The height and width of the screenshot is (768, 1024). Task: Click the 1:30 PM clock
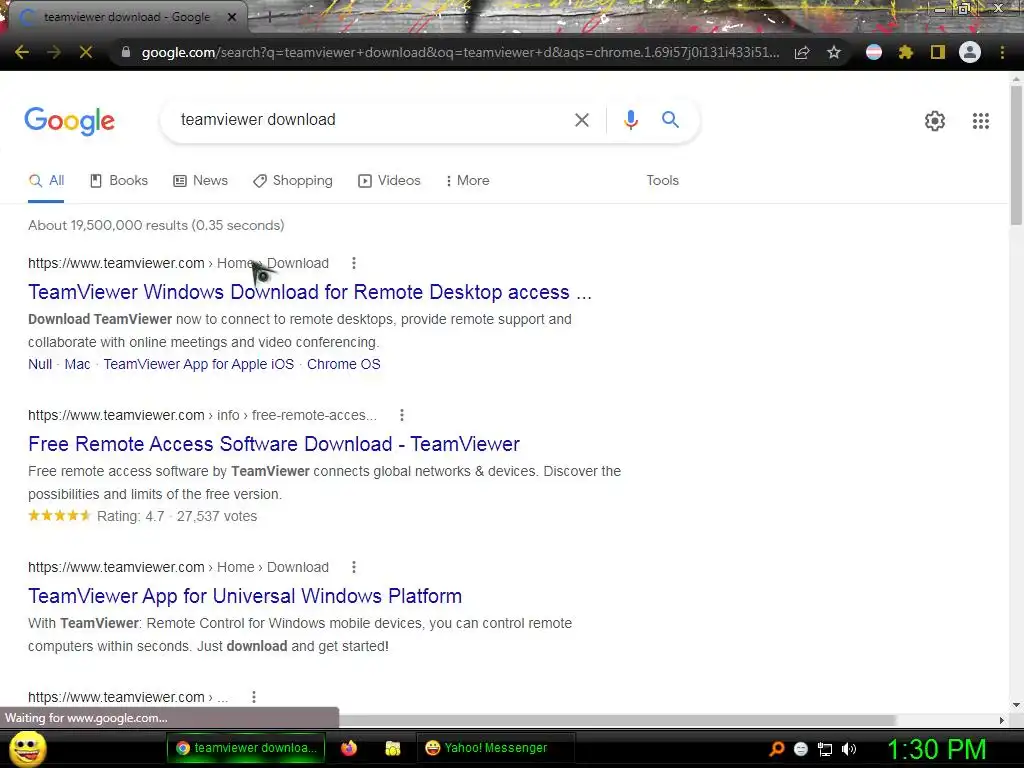(x=936, y=749)
